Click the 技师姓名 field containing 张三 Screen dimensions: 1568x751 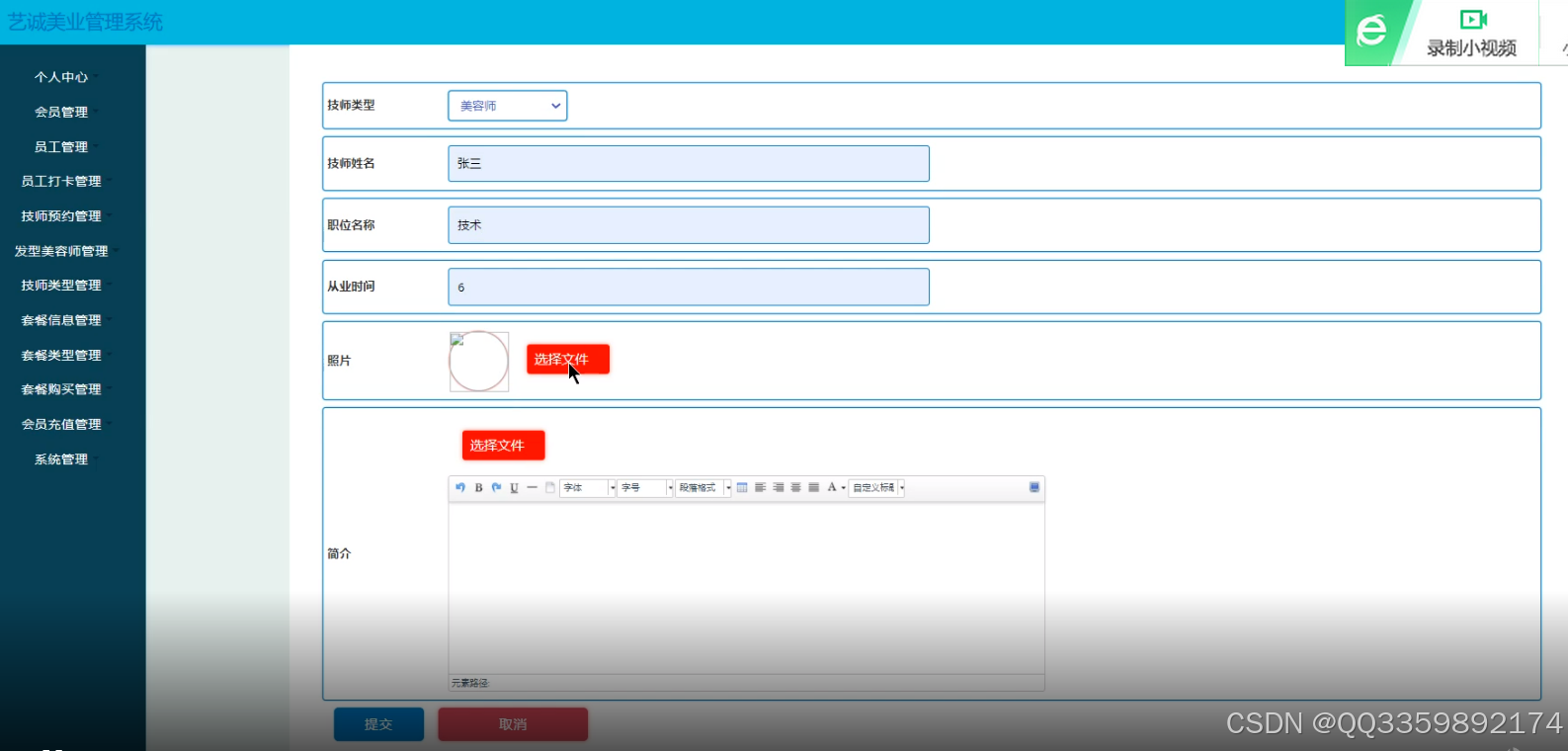689,163
